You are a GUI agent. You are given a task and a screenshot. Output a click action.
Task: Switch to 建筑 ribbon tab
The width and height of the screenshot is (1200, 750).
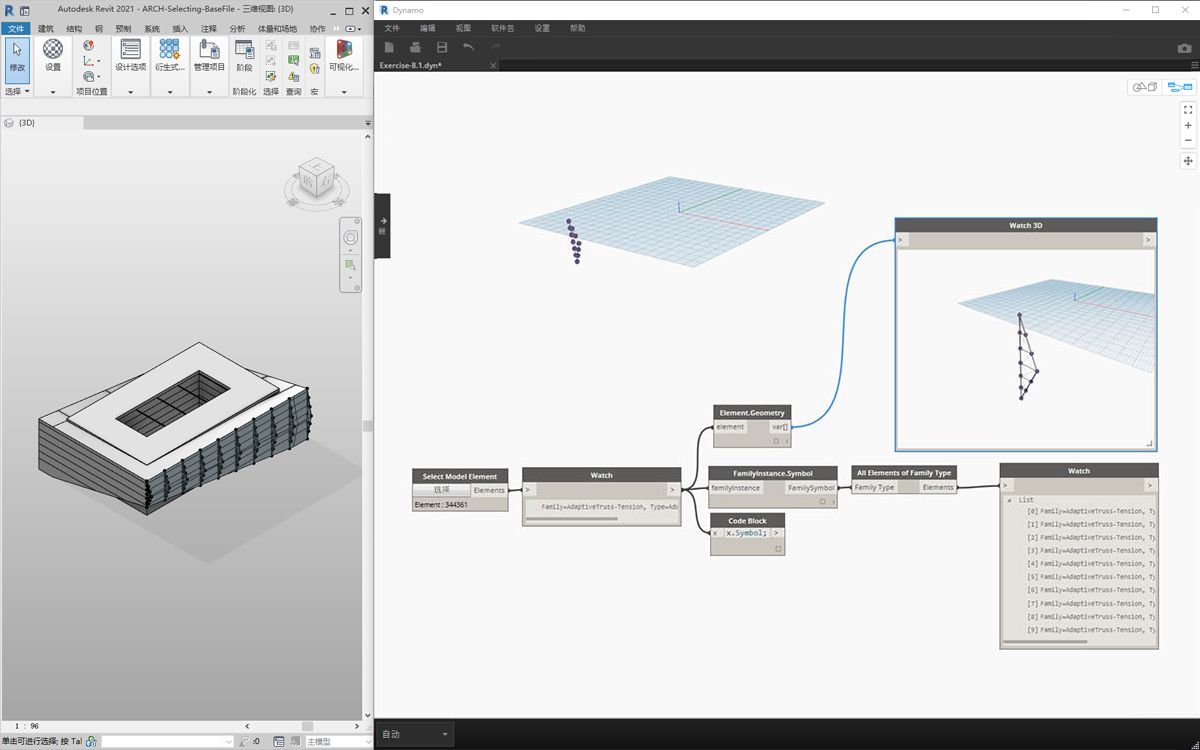(x=46, y=29)
